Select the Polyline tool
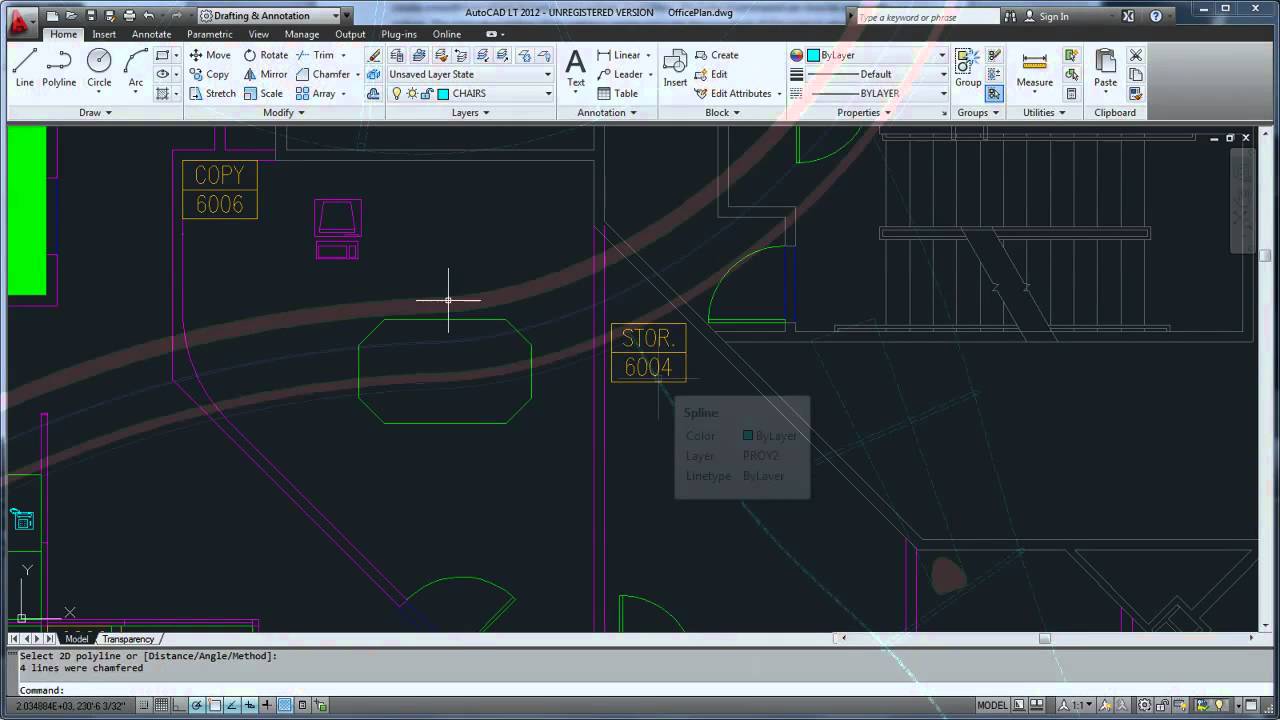Image resolution: width=1280 pixels, height=720 pixels. pyautogui.click(x=58, y=68)
